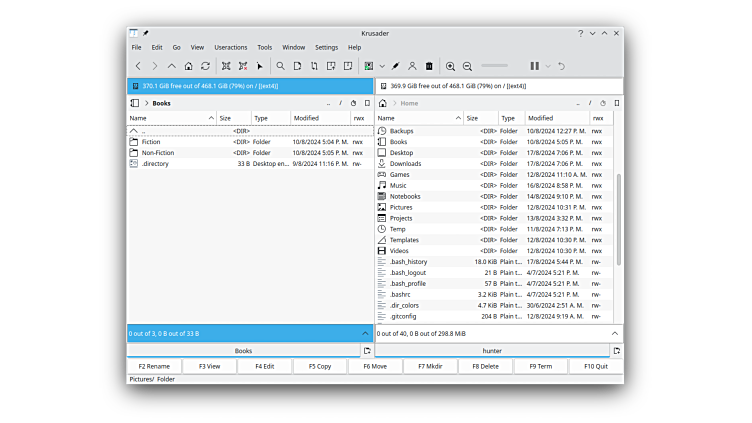This screenshot has width=752, height=423.
Task: Expand the left panel status bar chevron
Action: [366, 333]
